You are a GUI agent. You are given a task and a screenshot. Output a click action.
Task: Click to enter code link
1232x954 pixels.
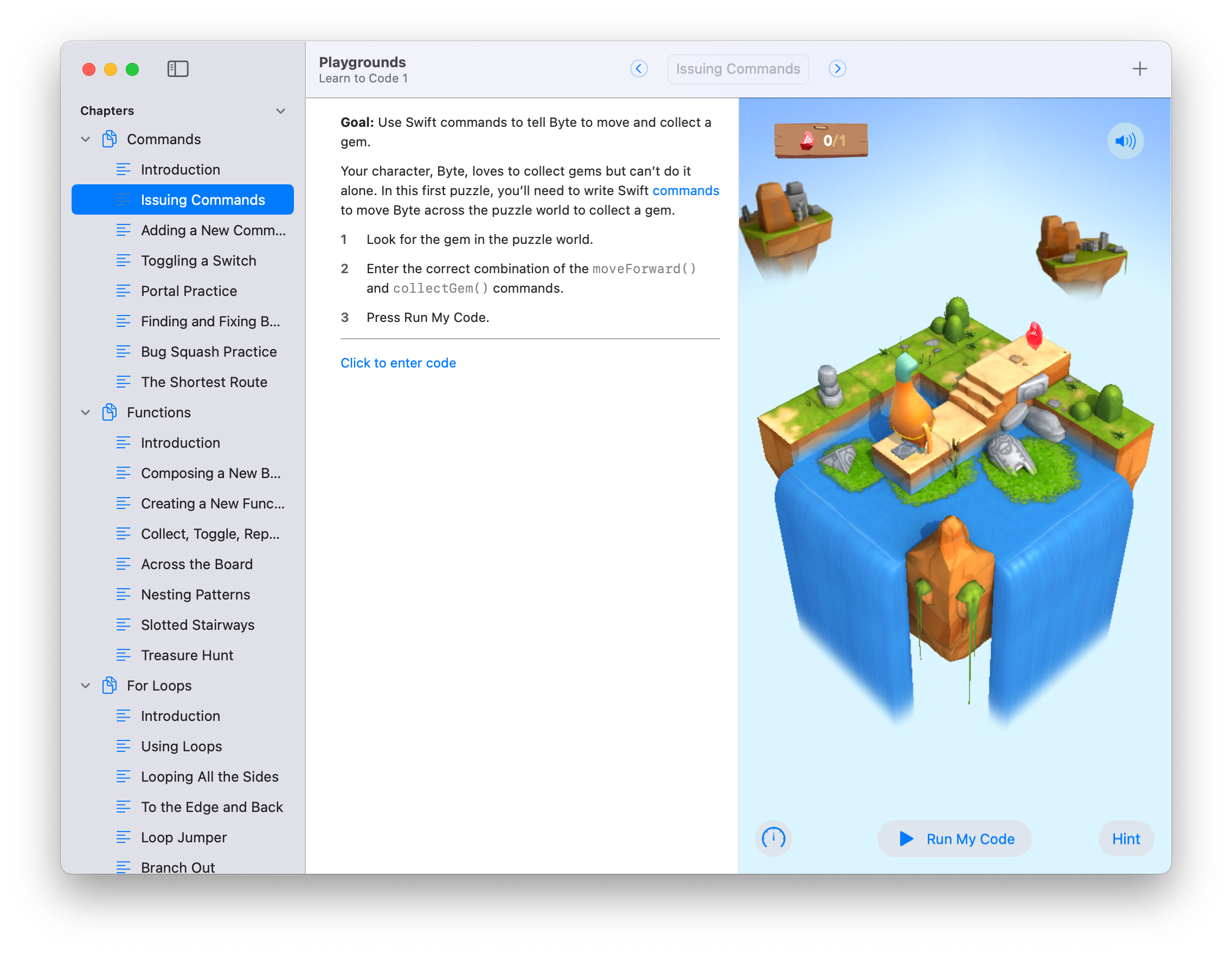click(398, 363)
